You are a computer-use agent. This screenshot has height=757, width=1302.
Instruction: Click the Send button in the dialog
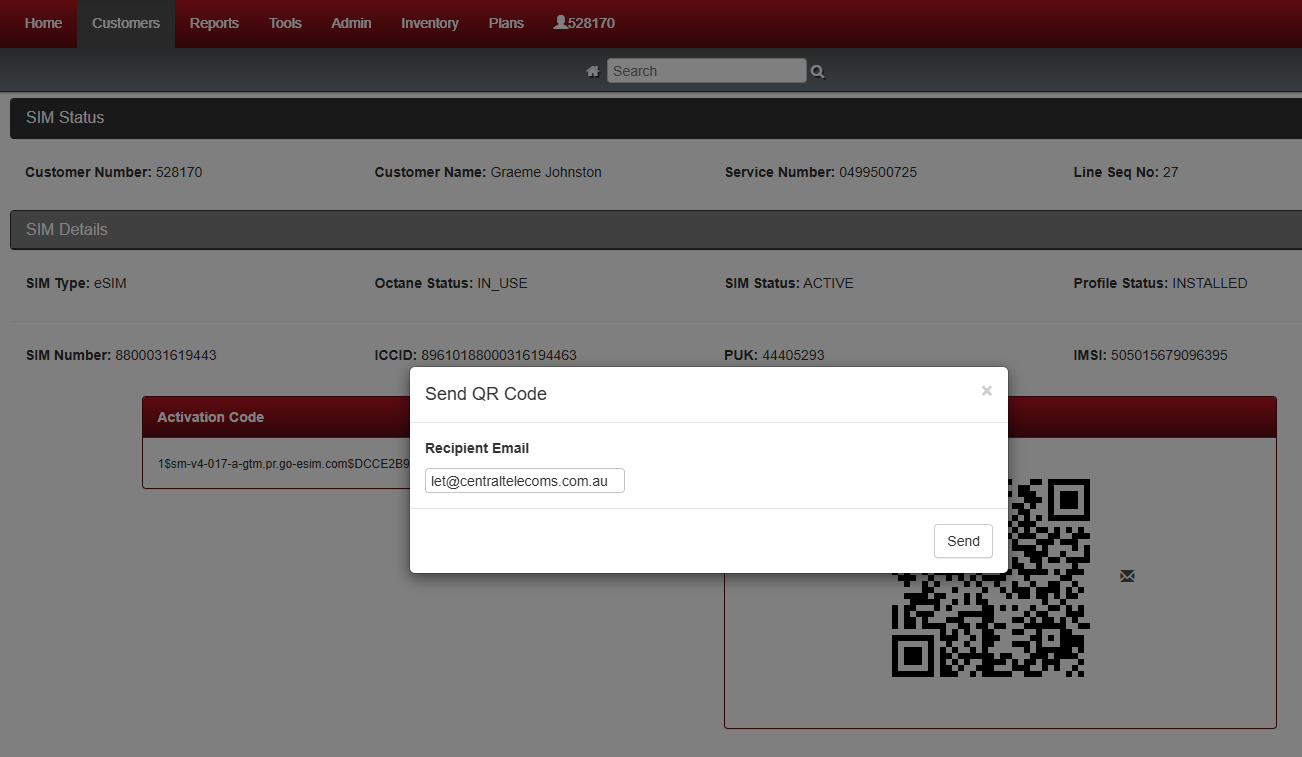click(963, 541)
